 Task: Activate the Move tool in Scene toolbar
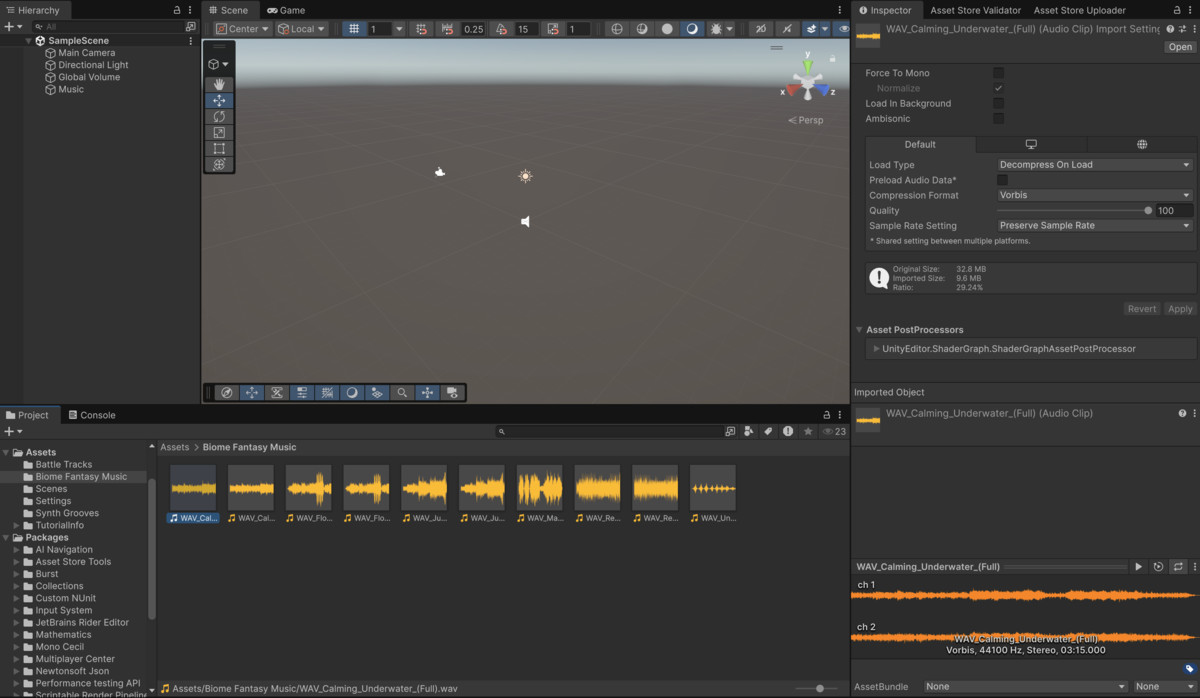(x=219, y=101)
